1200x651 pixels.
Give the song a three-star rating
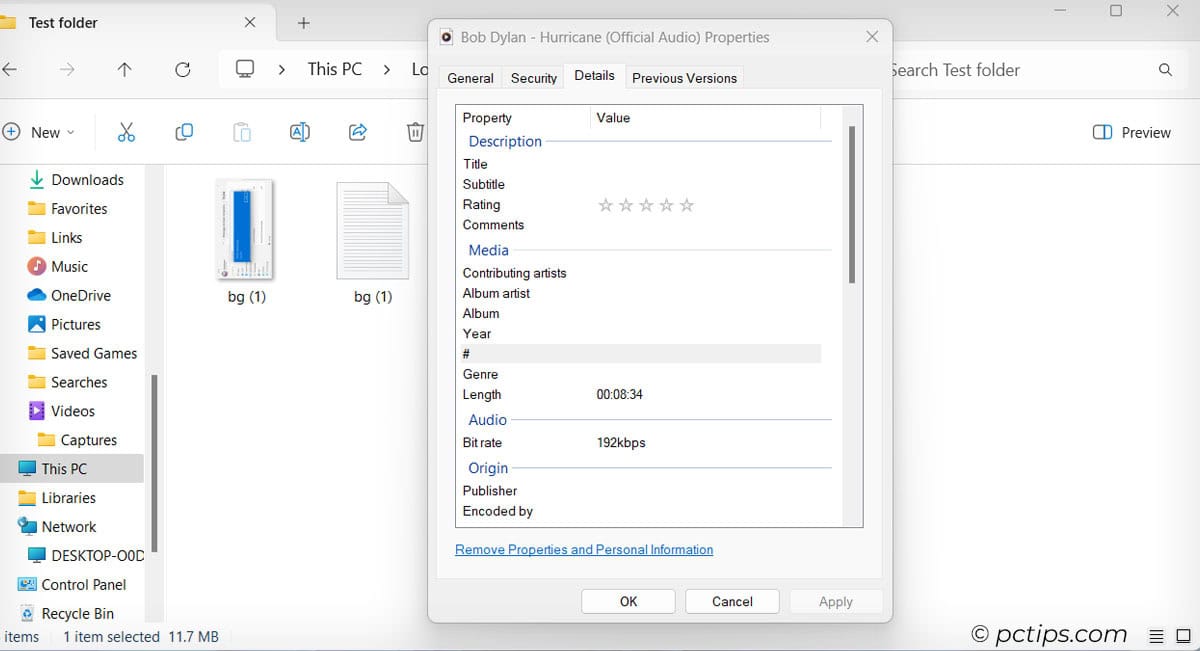[646, 204]
